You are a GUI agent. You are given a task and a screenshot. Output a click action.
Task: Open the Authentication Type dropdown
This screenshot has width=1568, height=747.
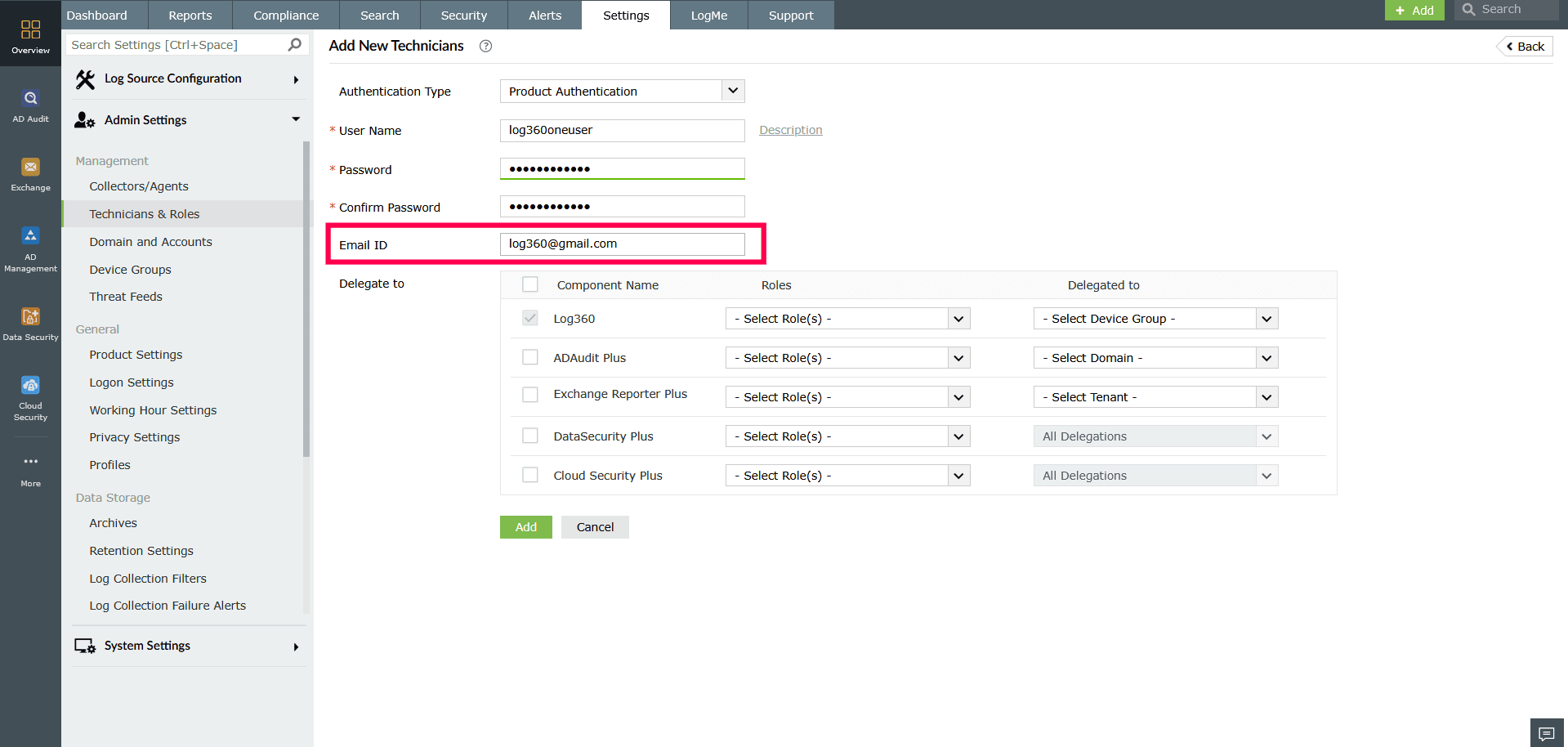622,91
